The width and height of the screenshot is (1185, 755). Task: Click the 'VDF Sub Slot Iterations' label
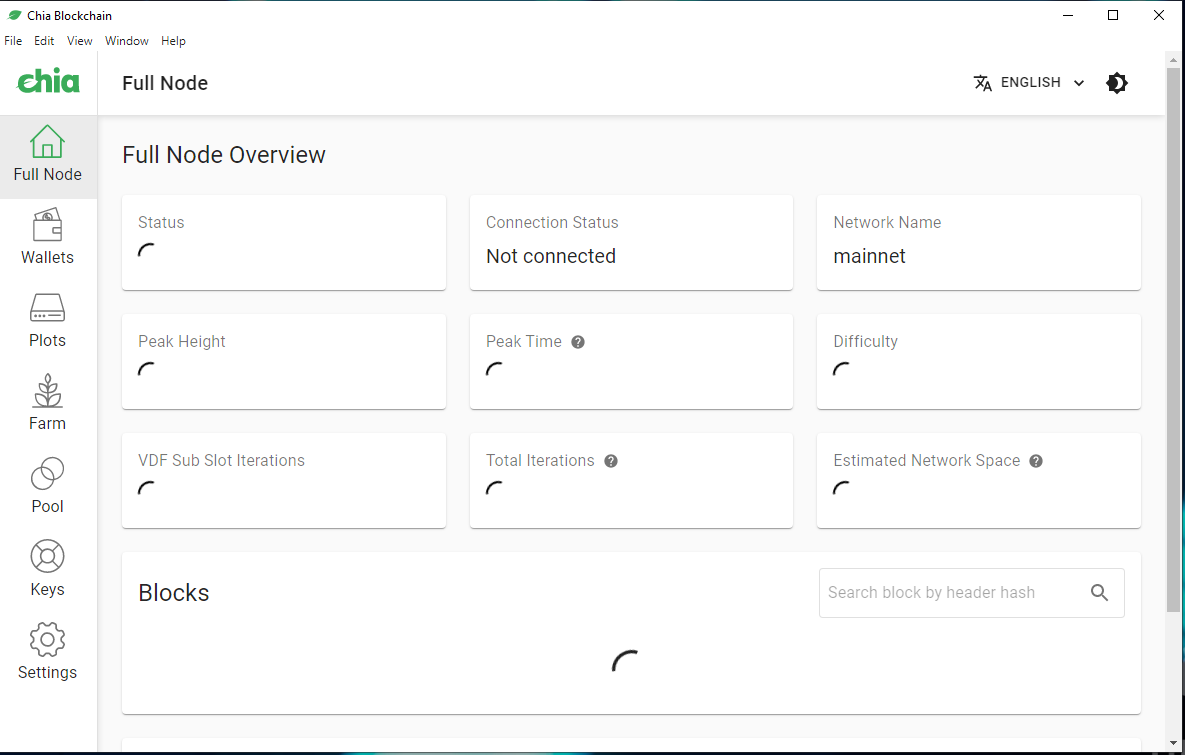(x=221, y=461)
